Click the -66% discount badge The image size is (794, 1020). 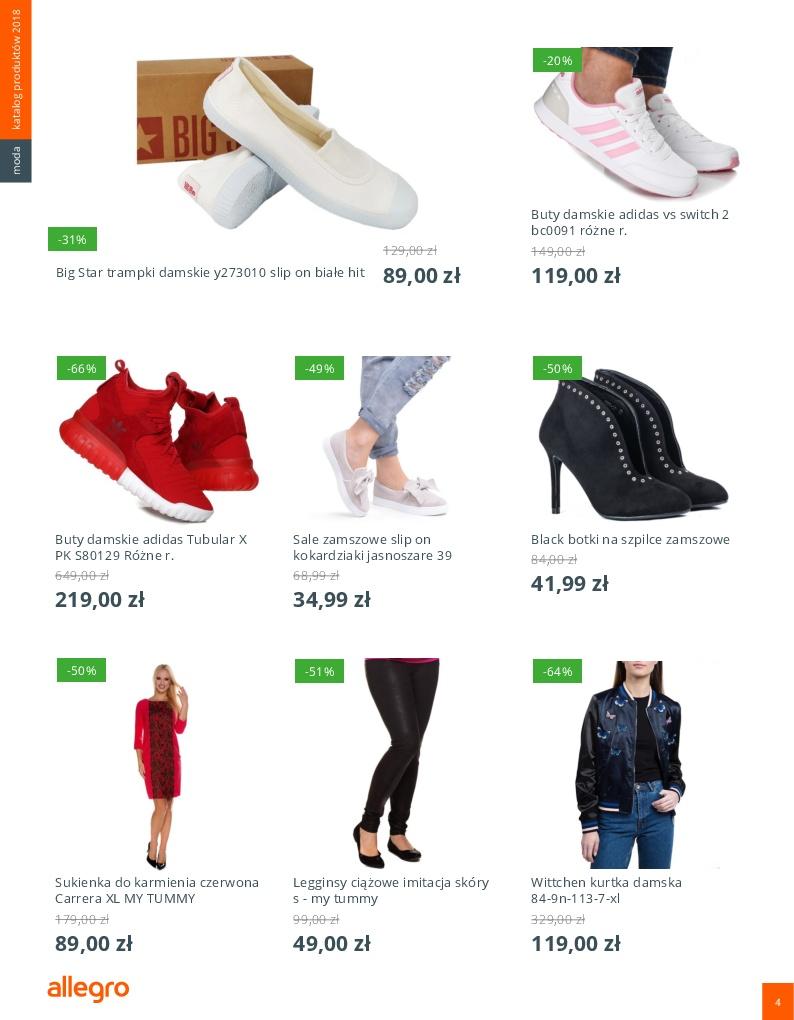(81, 368)
